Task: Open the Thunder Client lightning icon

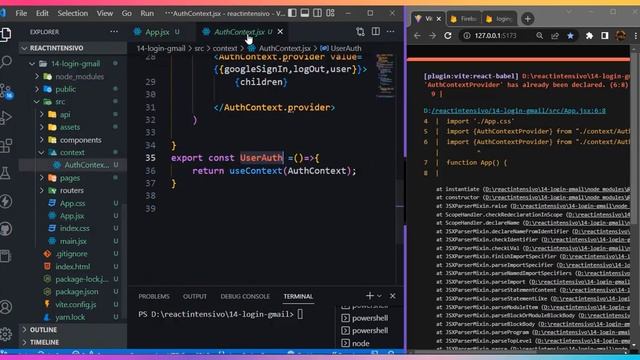Action: [x=6, y=201]
